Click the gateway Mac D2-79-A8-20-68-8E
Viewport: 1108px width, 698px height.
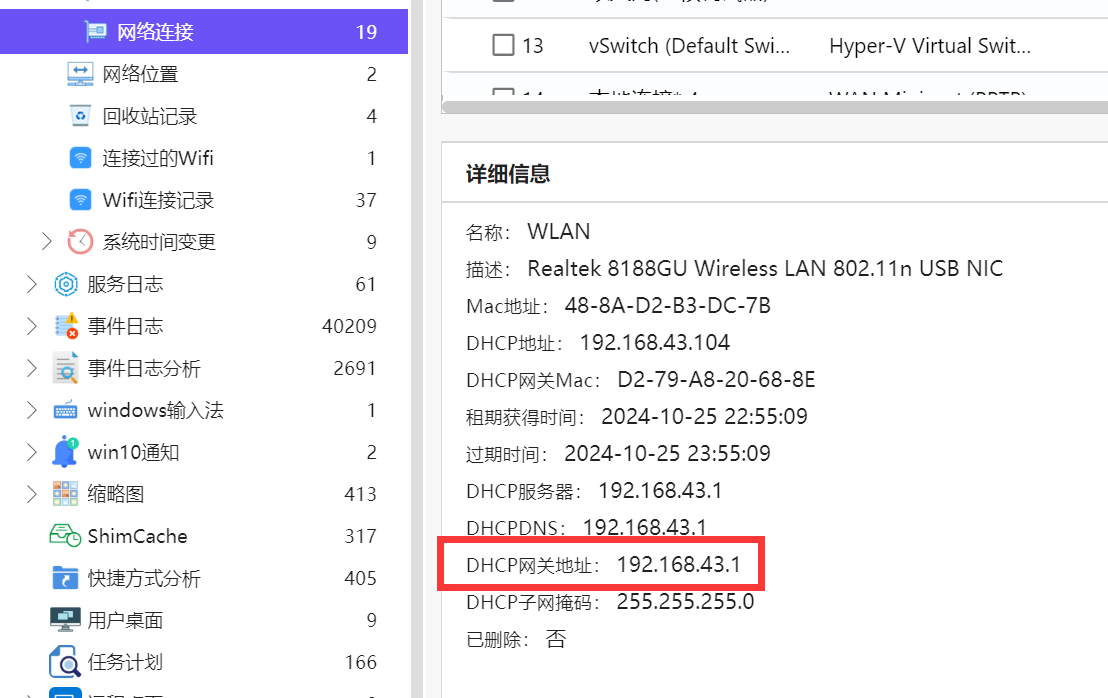[x=717, y=379]
